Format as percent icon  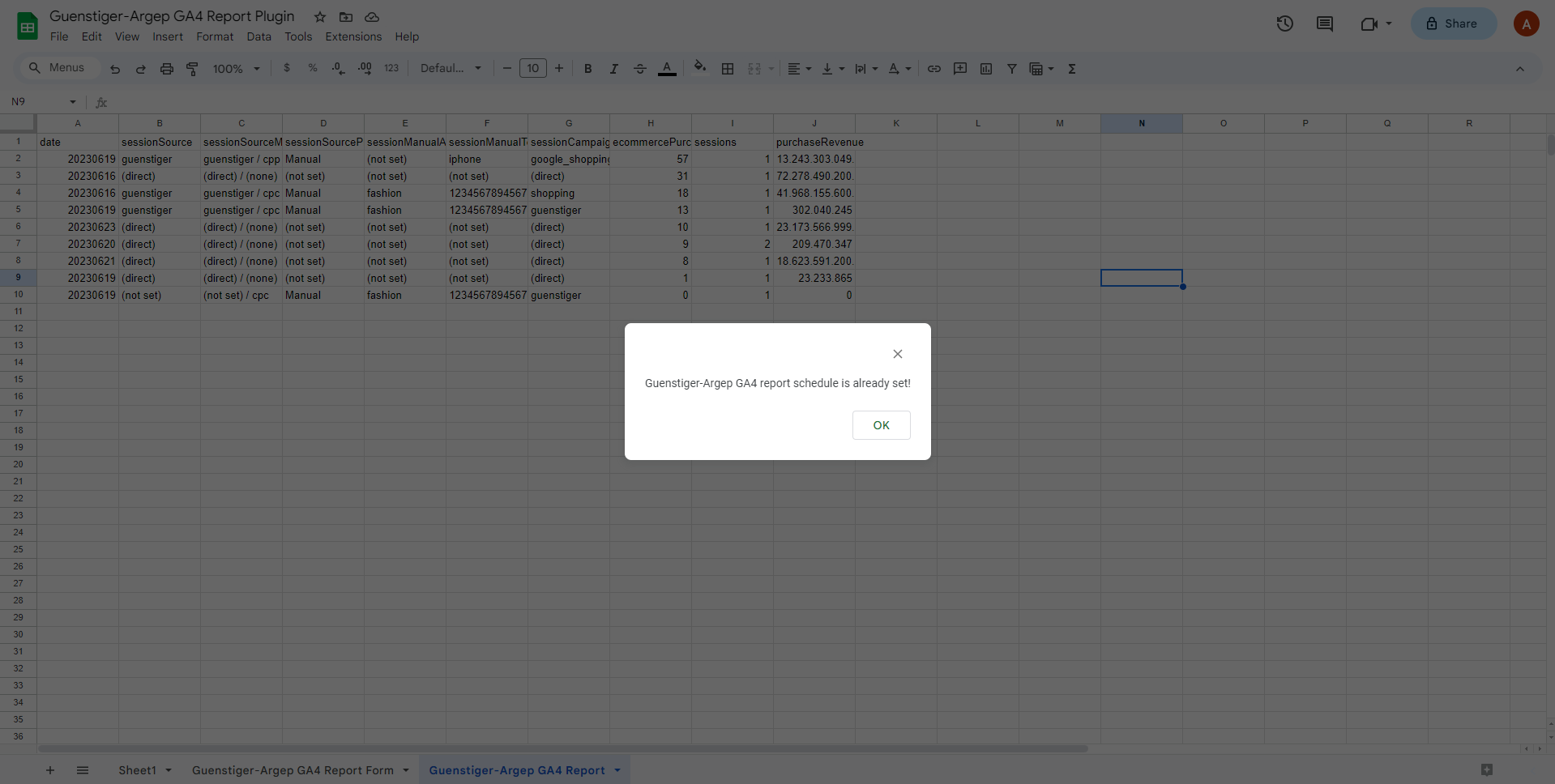pos(313,68)
